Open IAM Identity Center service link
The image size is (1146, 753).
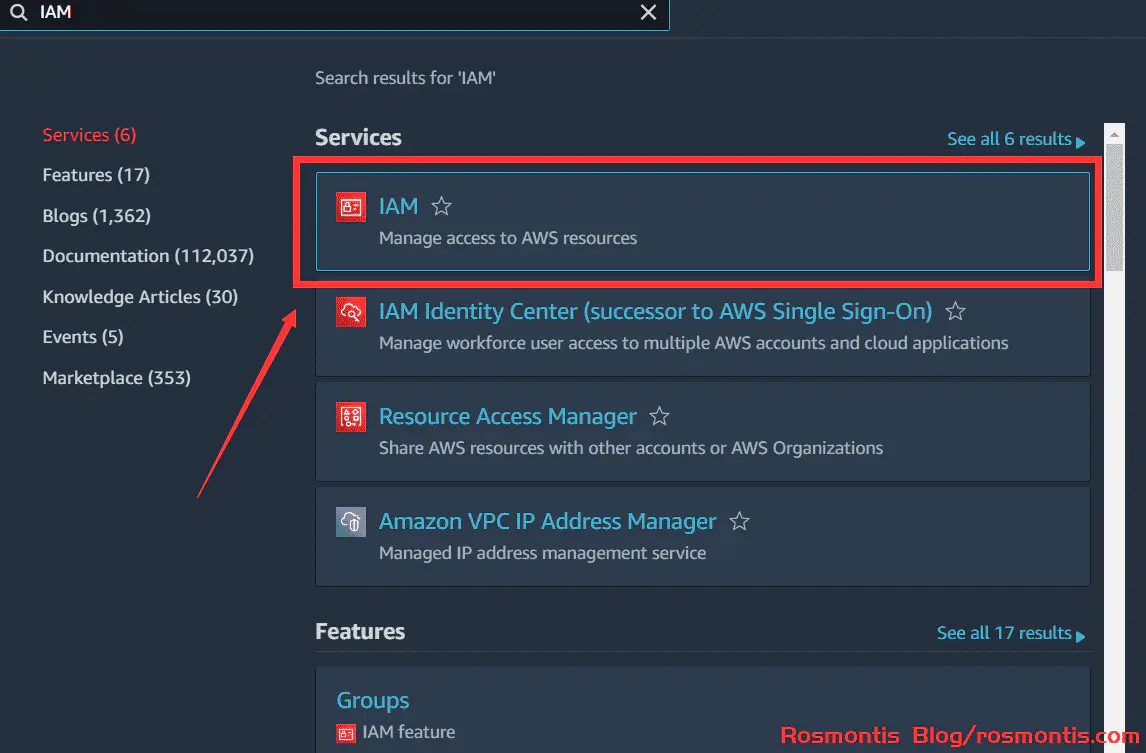click(x=656, y=311)
